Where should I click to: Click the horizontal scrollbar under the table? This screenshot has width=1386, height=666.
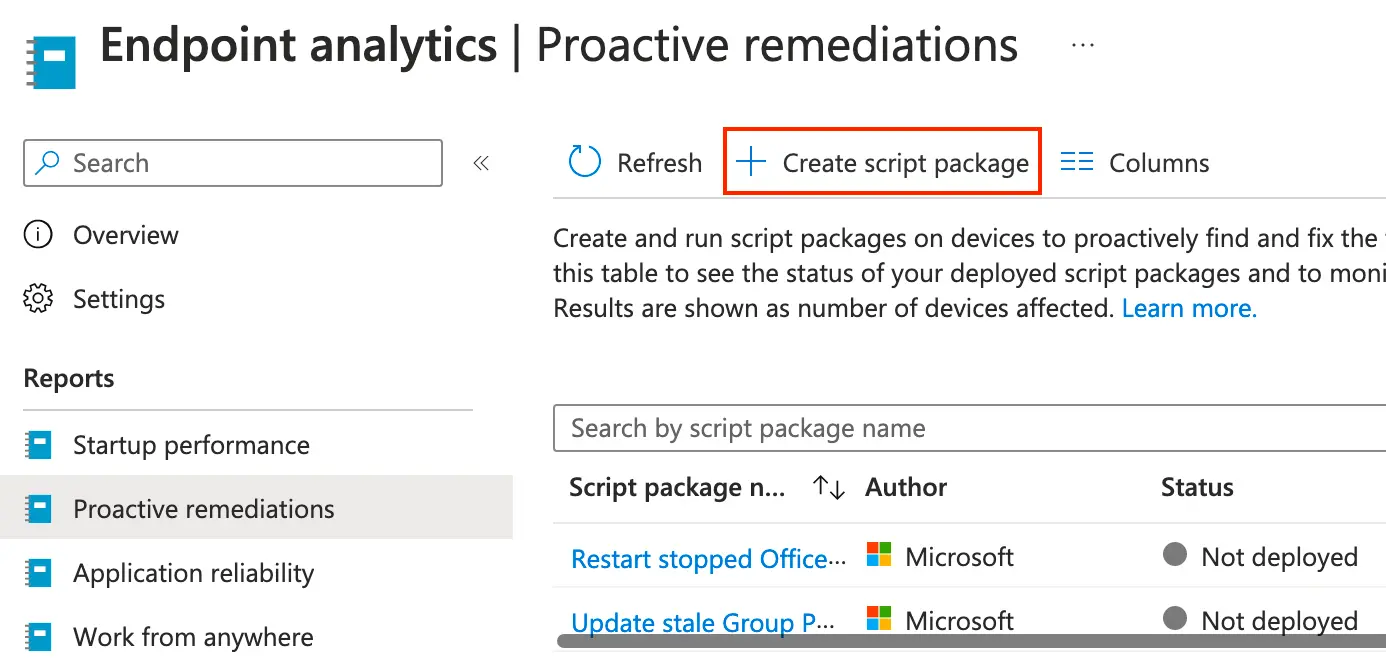tap(970, 641)
